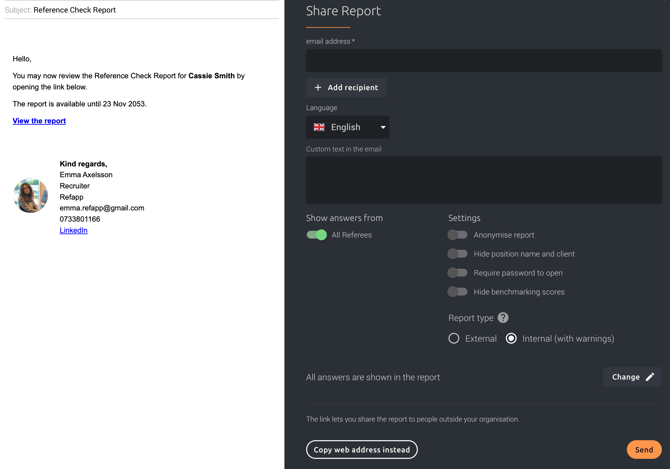Enable Hide position name and client

(x=457, y=254)
